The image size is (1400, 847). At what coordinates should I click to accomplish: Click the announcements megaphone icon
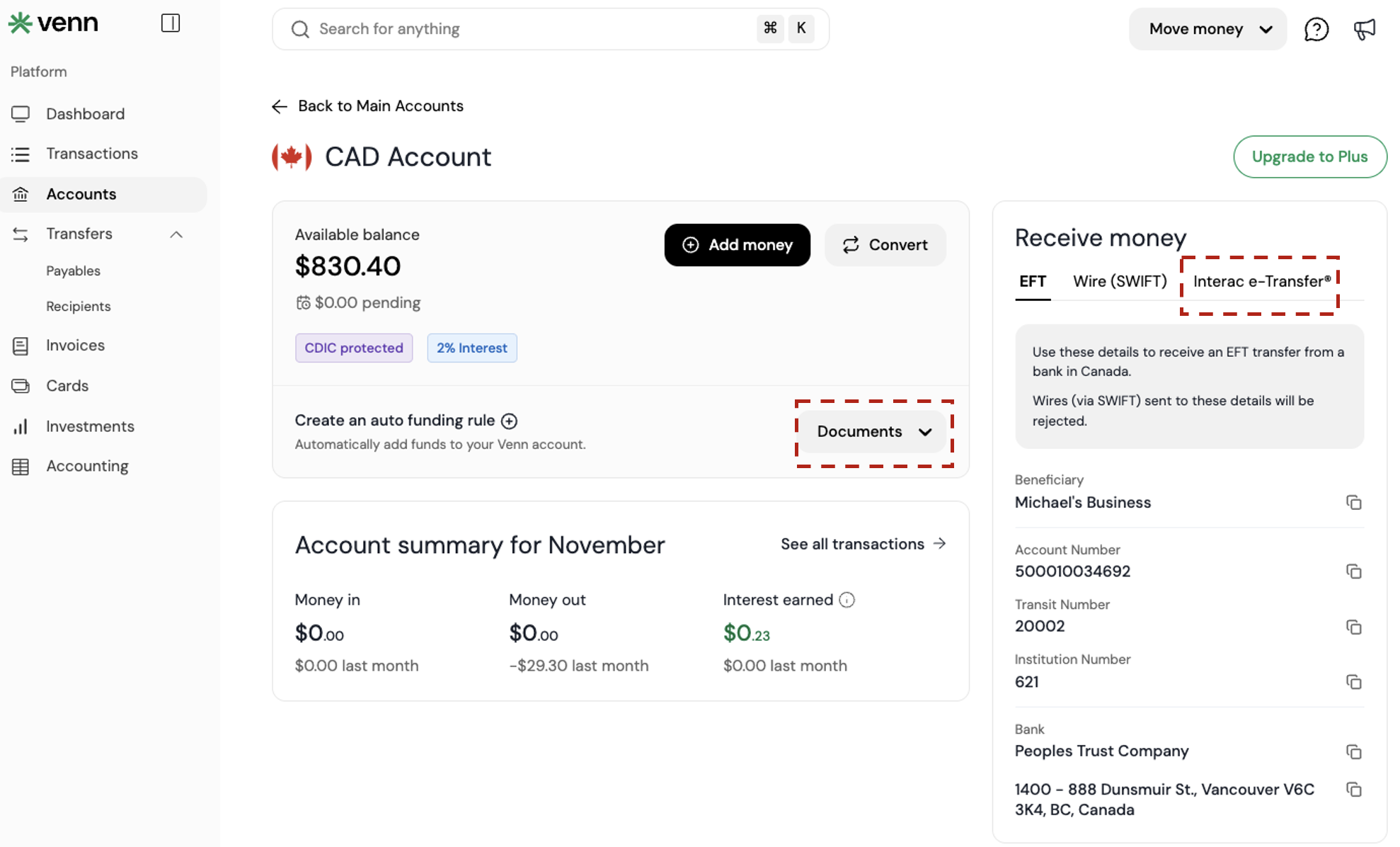(x=1364, y=29)
